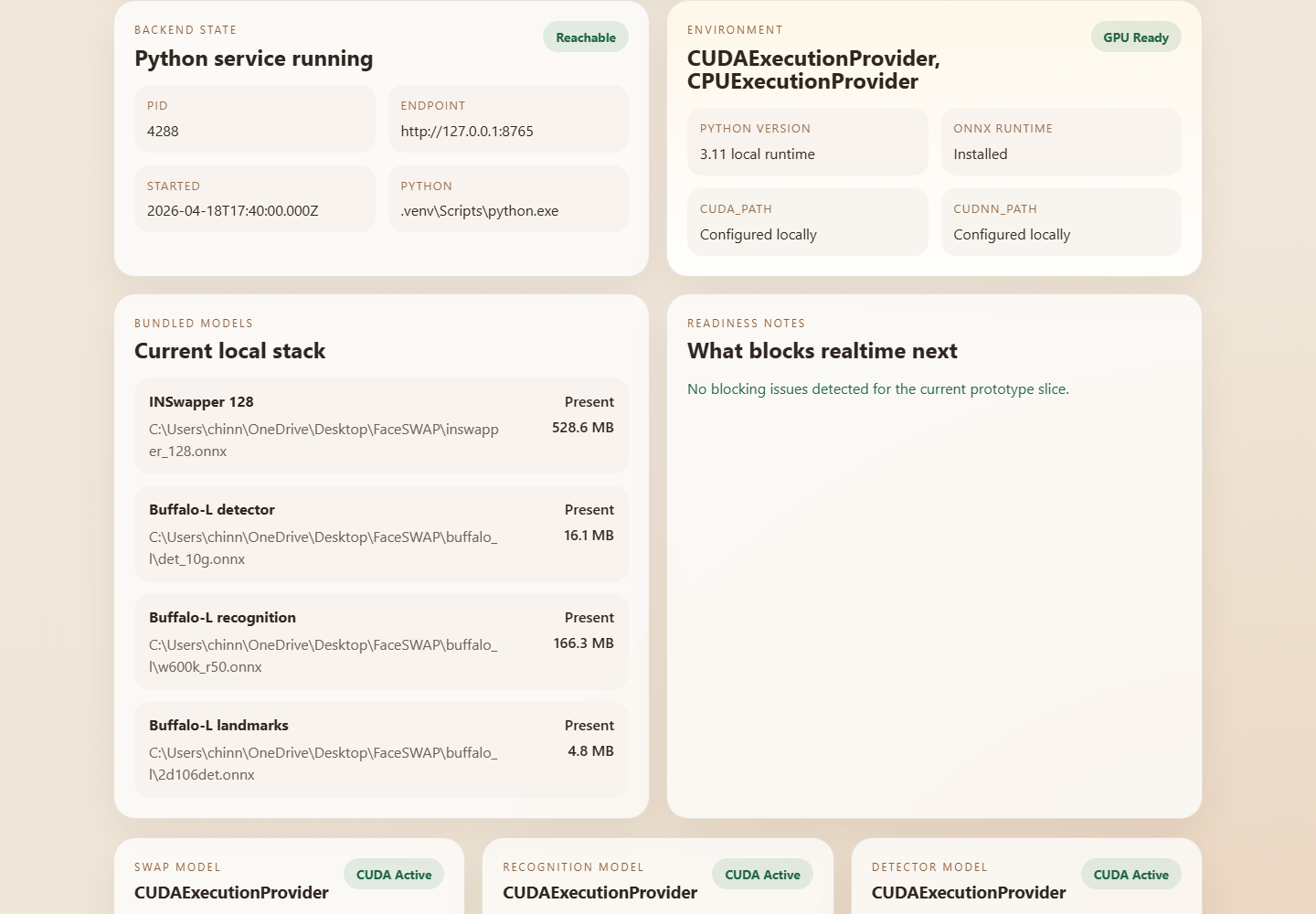Click the endpoint http://127.0.0.1:8765

coord(467,132)
